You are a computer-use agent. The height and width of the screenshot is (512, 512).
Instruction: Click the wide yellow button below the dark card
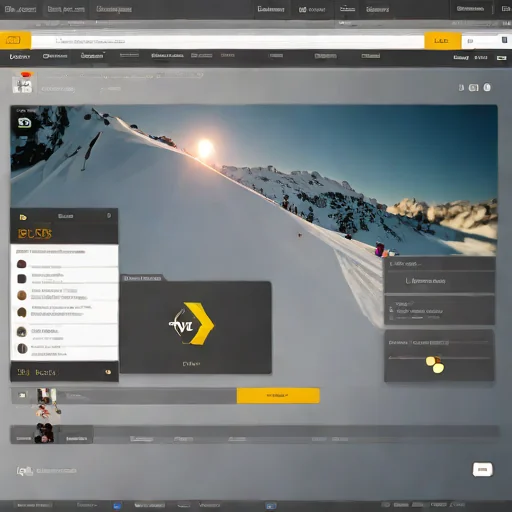pos(278,395)
